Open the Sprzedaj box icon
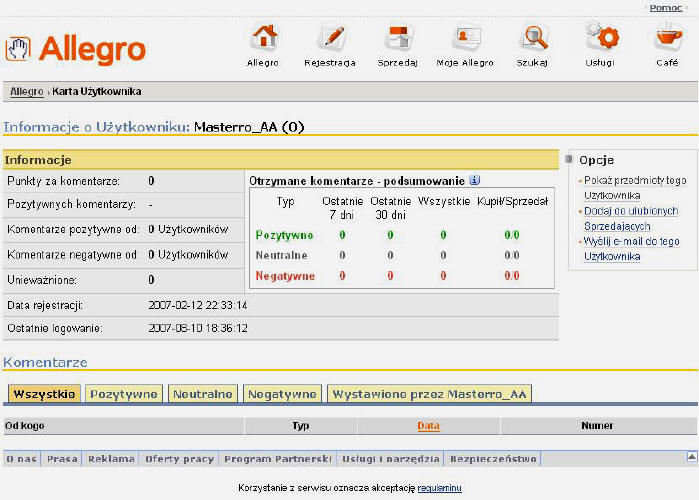The height and width of the screenshot is (500, 699). coord(398,37)
